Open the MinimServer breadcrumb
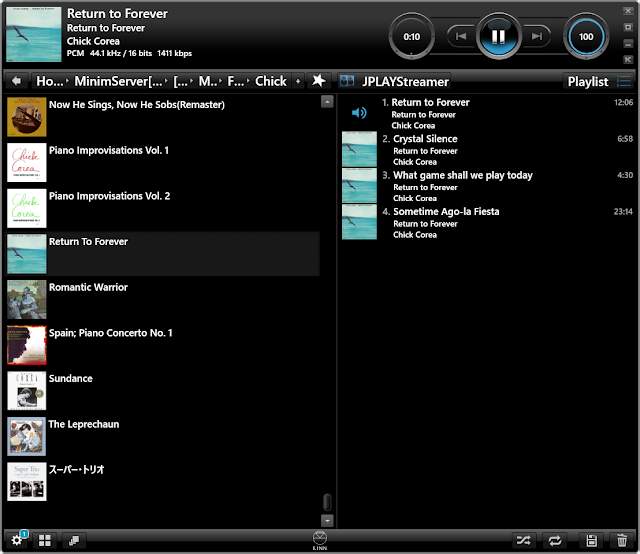The image size is (640, 554). pyautogui.click(x=118, y=81)
